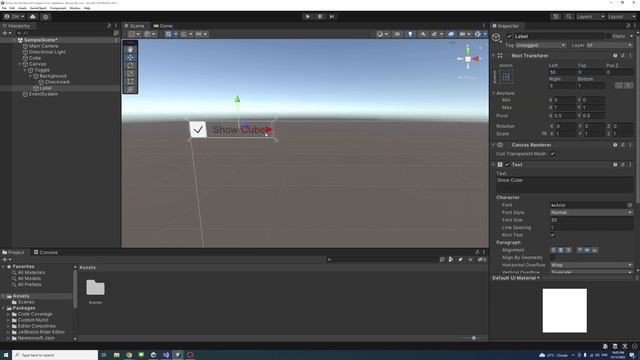Collapse the Anchors foldout
This screenshot has height=360, width=640.
(x=494, y=93)
